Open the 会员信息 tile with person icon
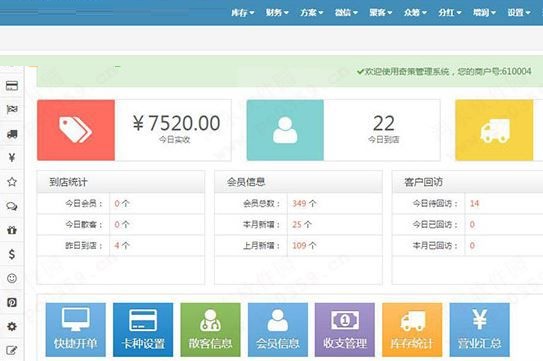Viewport: 543px width, 361px height. [277, 329]
